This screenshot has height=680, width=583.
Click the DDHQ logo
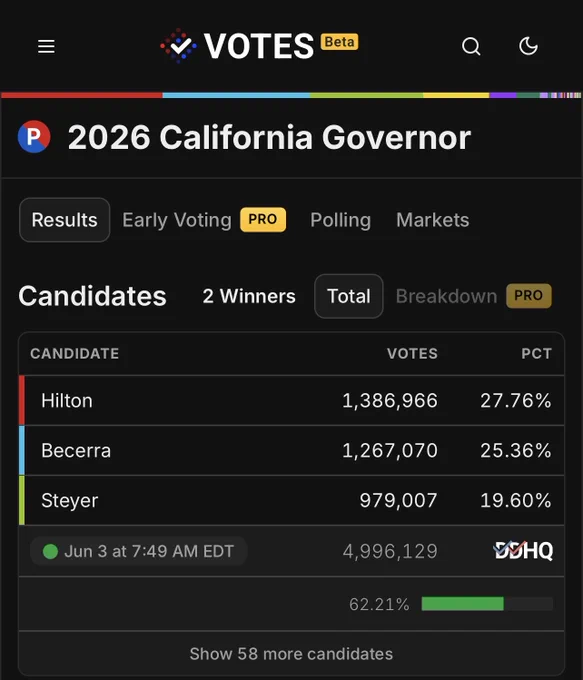coord(523,551)
